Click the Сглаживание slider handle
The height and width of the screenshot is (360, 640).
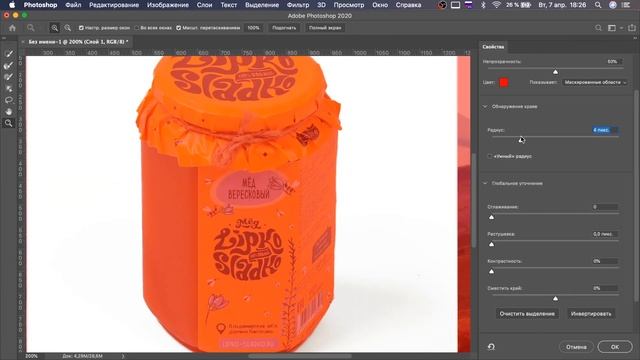491,217
